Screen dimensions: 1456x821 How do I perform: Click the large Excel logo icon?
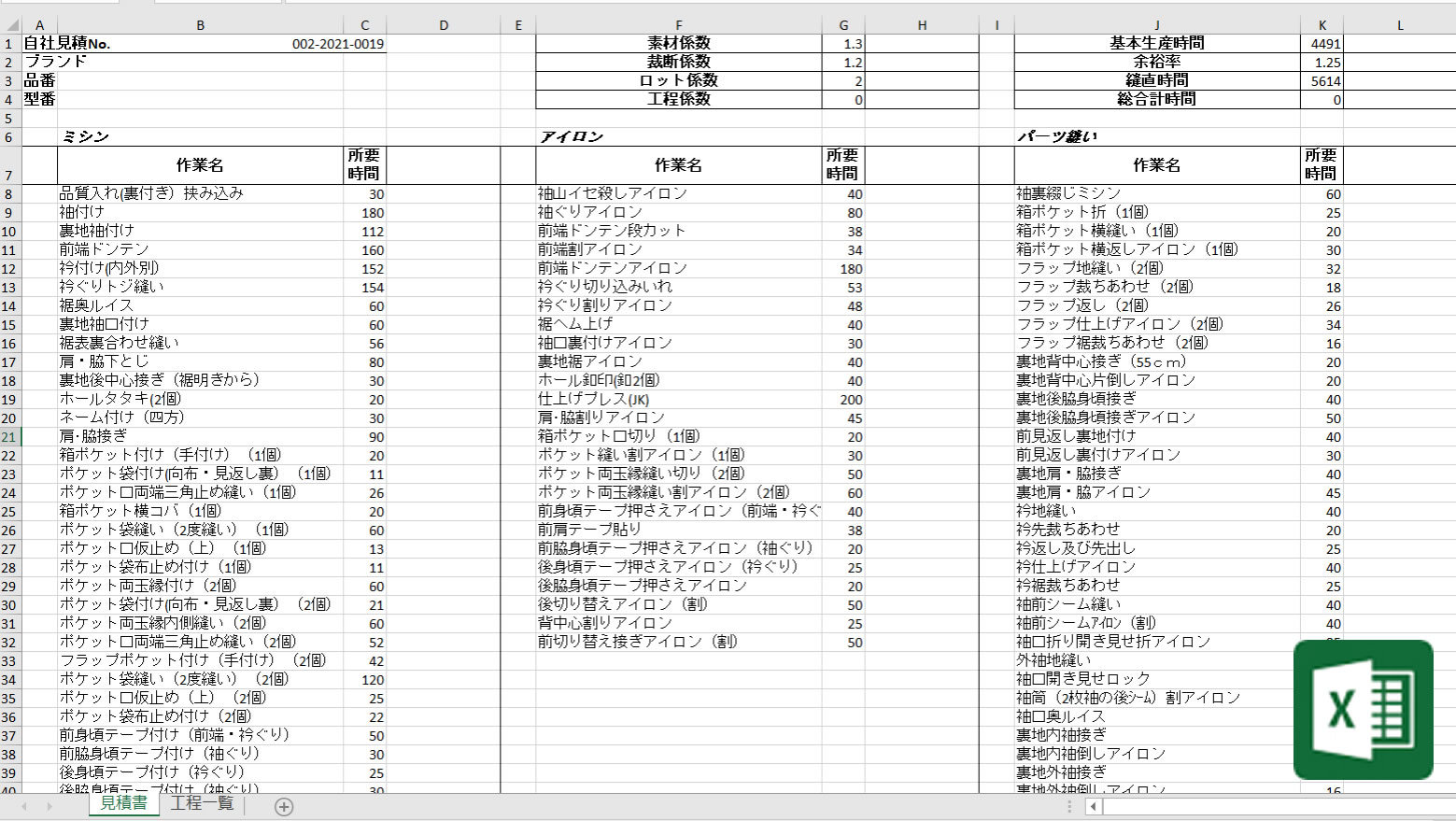click(x=1363, y=710)
